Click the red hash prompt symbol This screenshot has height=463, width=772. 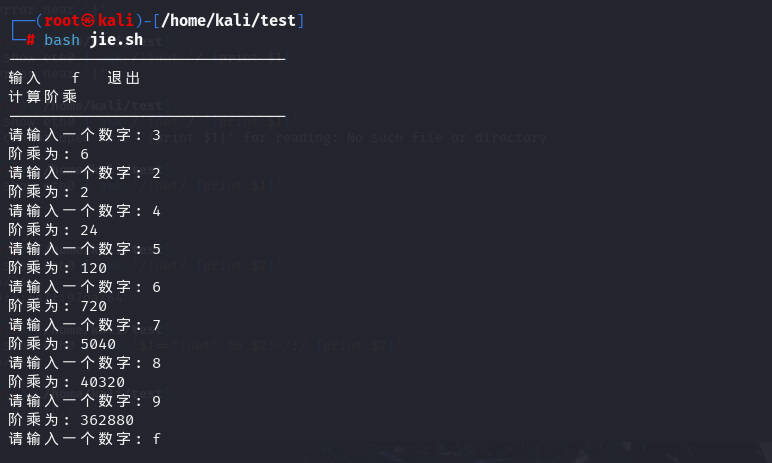click(x=31, y=40)
